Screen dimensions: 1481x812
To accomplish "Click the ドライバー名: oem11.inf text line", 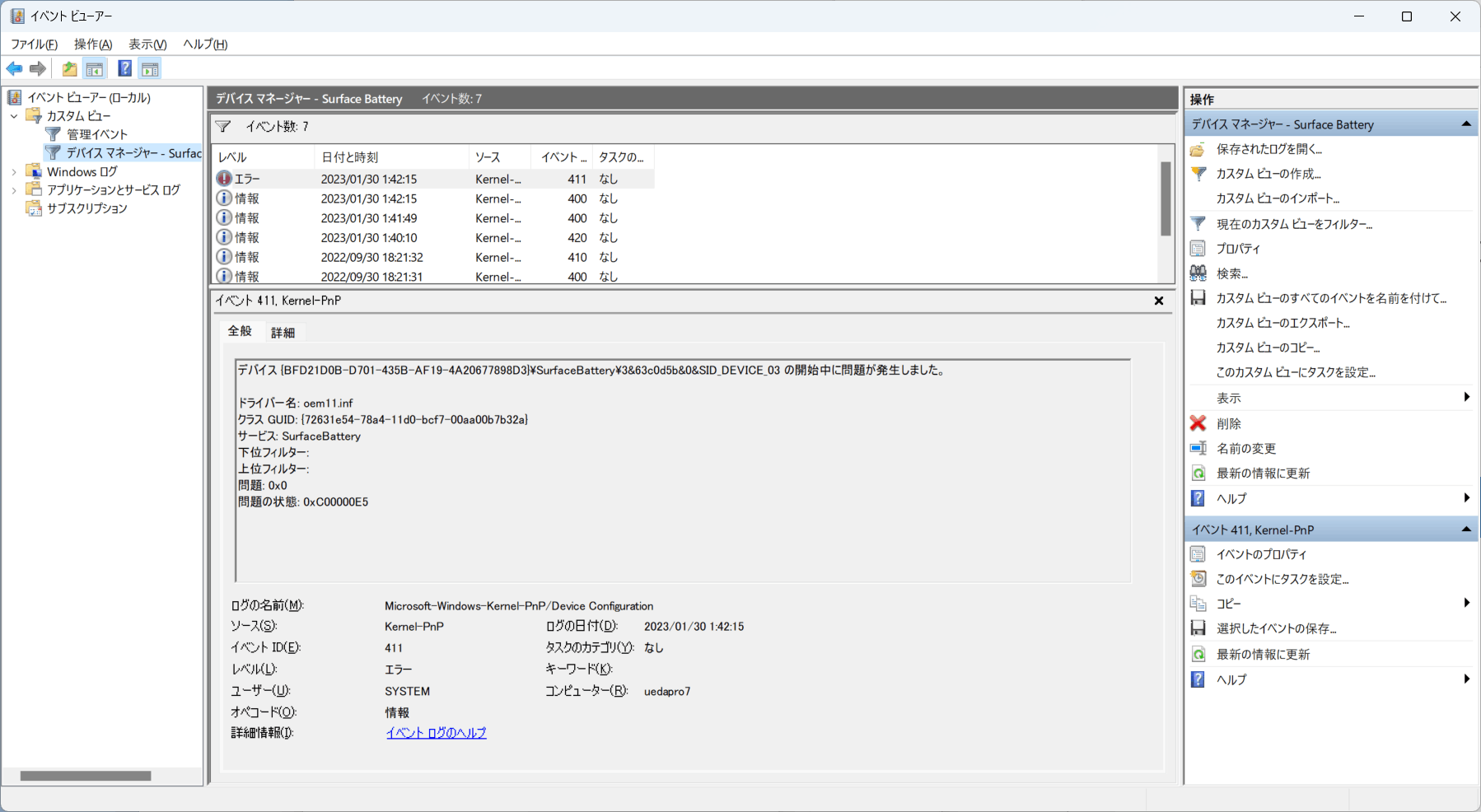I will click(x=295, y=404).
